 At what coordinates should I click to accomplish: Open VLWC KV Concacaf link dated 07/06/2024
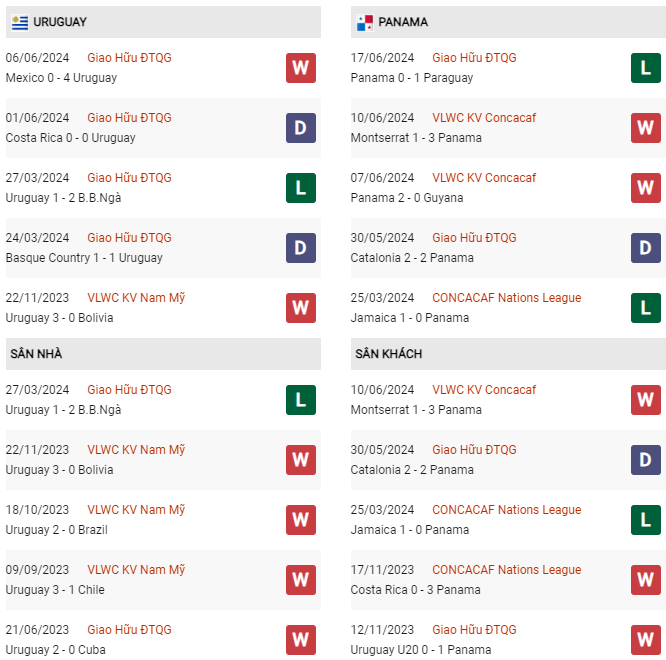tap(484, 178)
